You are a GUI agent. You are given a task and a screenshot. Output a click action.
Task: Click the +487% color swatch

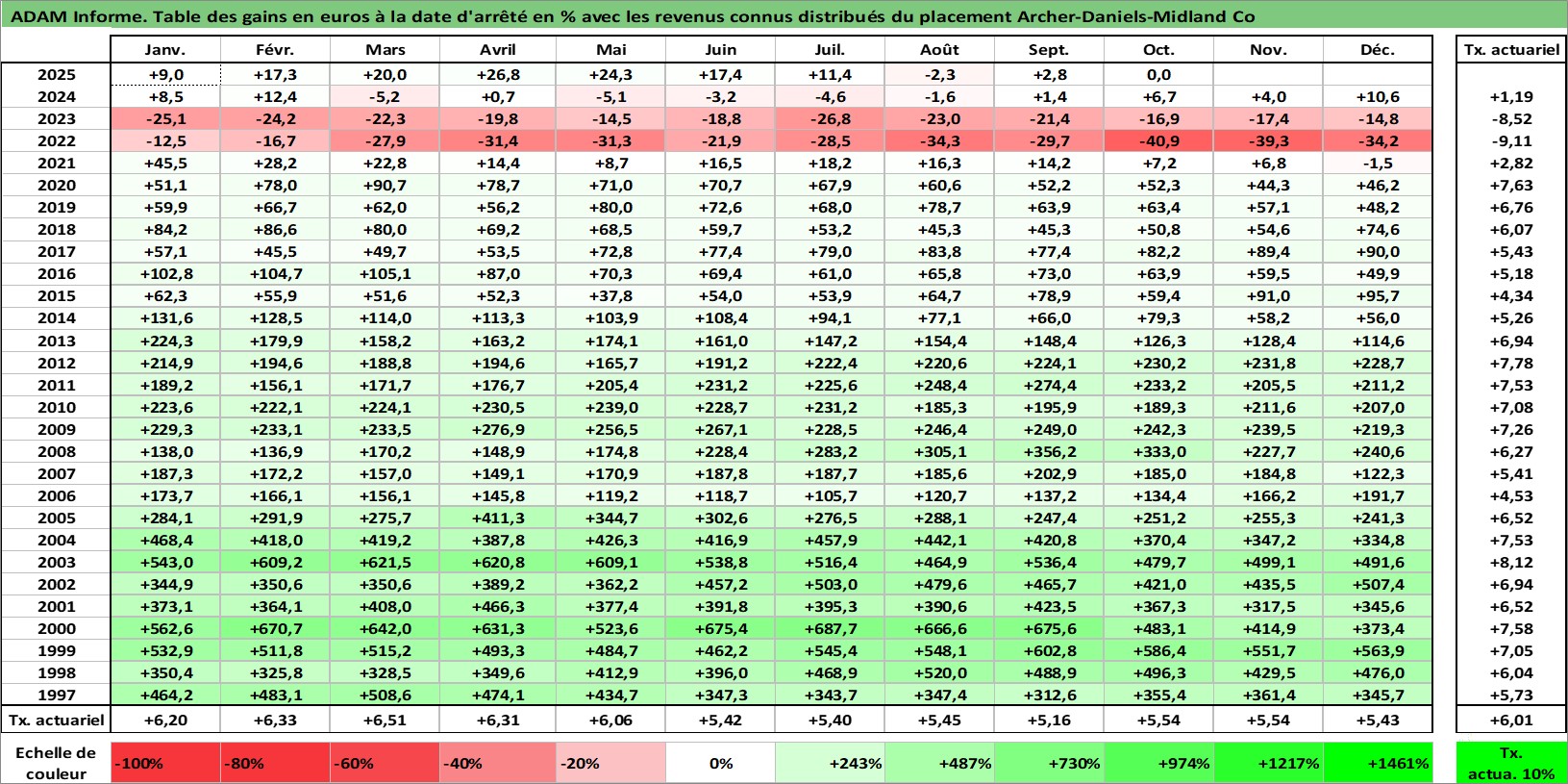939,763
